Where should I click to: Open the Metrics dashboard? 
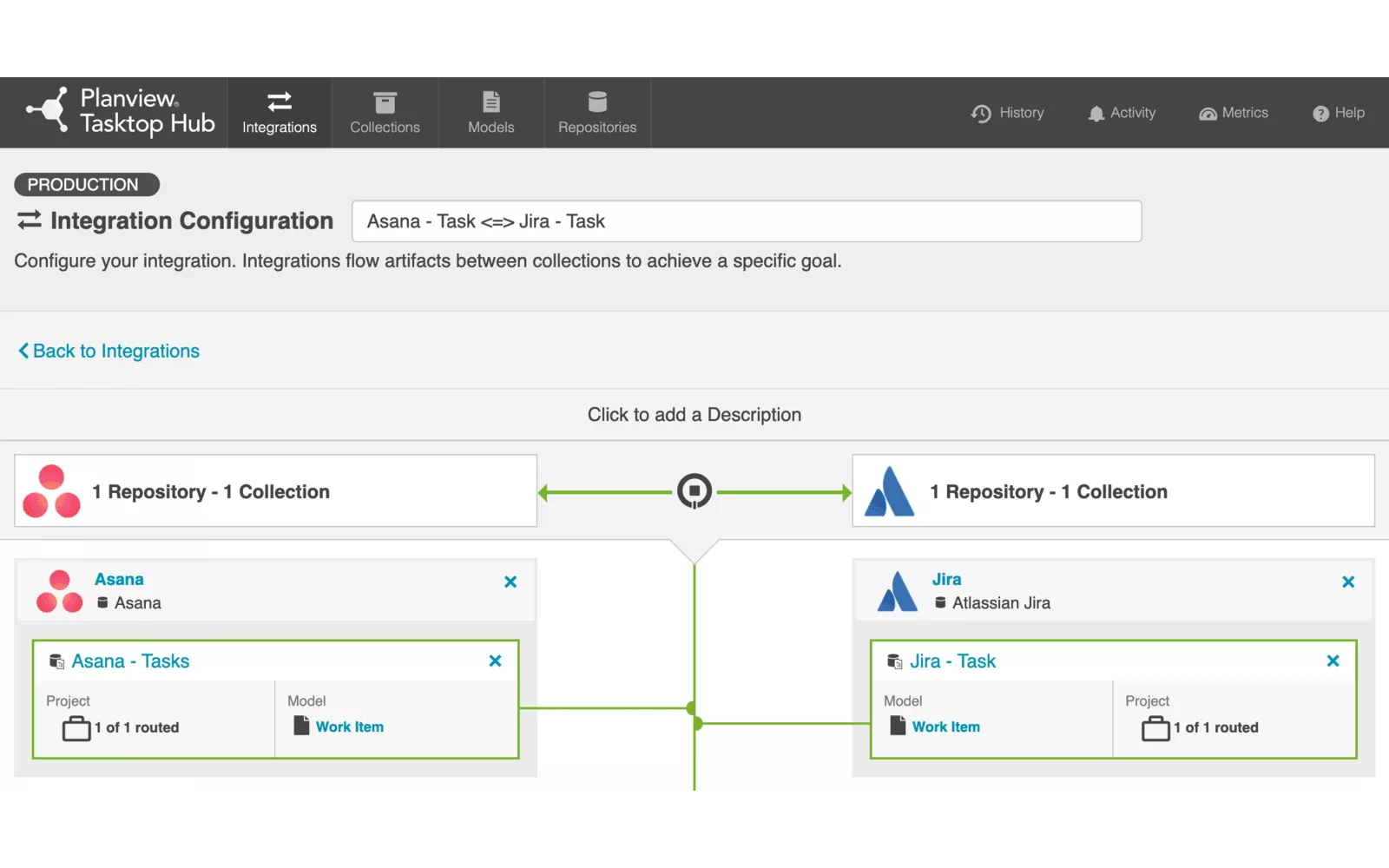tap(1234, 113)
